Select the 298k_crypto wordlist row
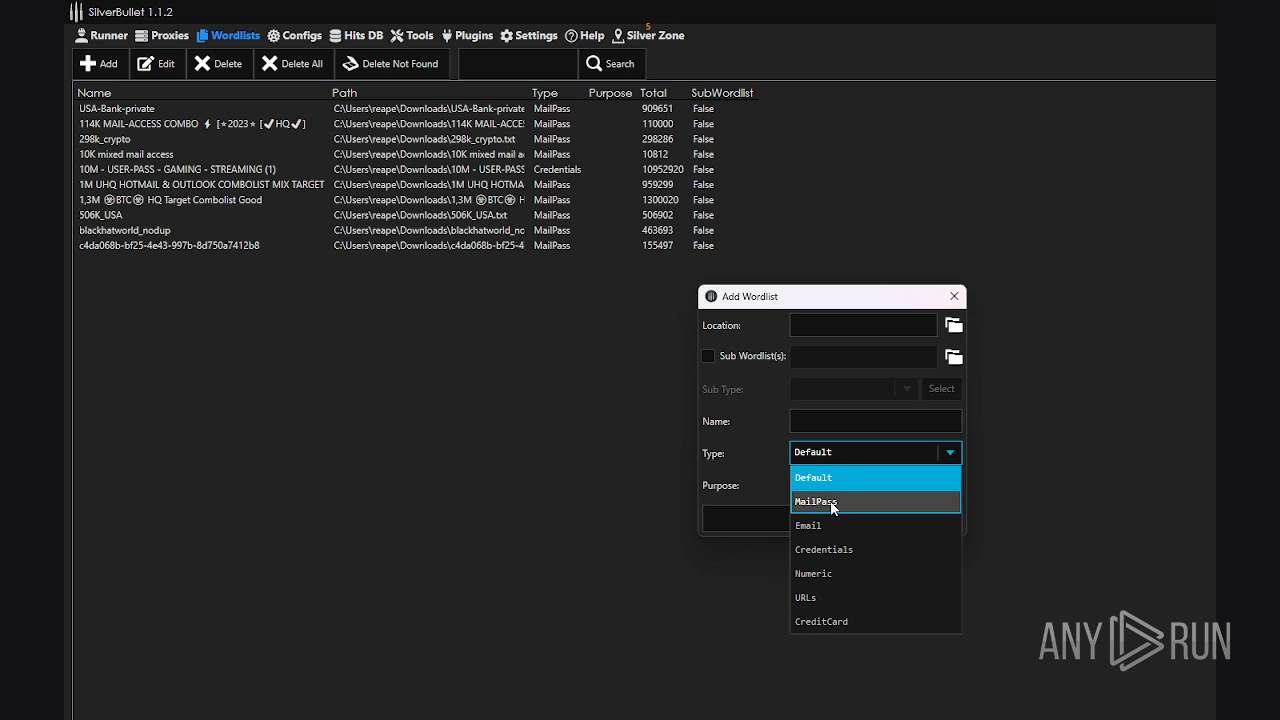Image resolution: width=1280 pixels, height=720 pixels. [x=415, y=139]
